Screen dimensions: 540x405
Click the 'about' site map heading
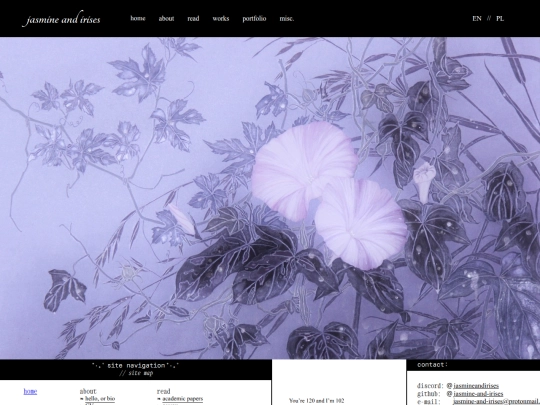point(88,391)
